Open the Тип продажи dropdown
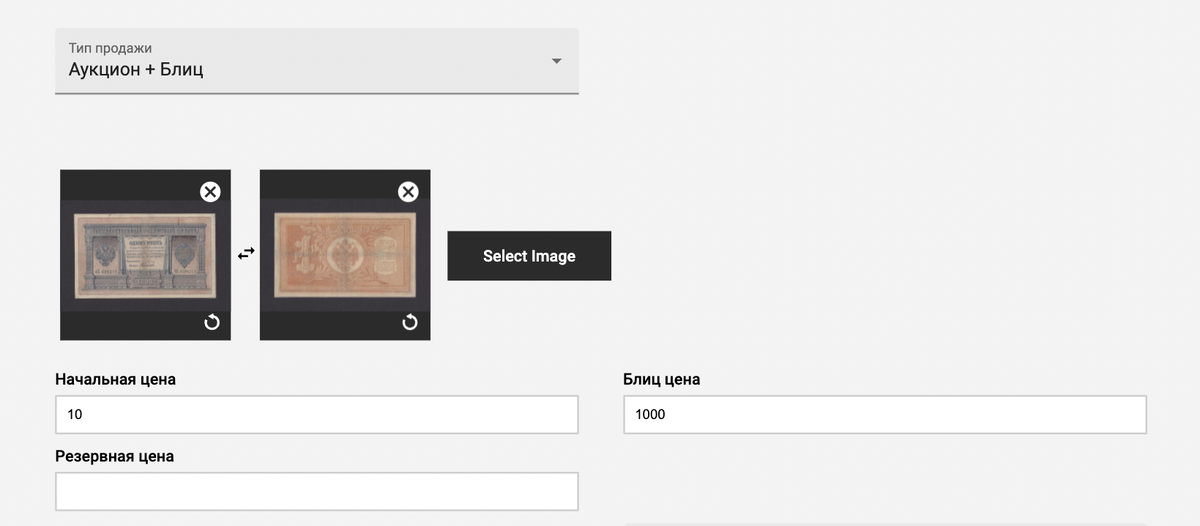The height and width of the screenshot is (526, 1200). (x=317, y=61)
